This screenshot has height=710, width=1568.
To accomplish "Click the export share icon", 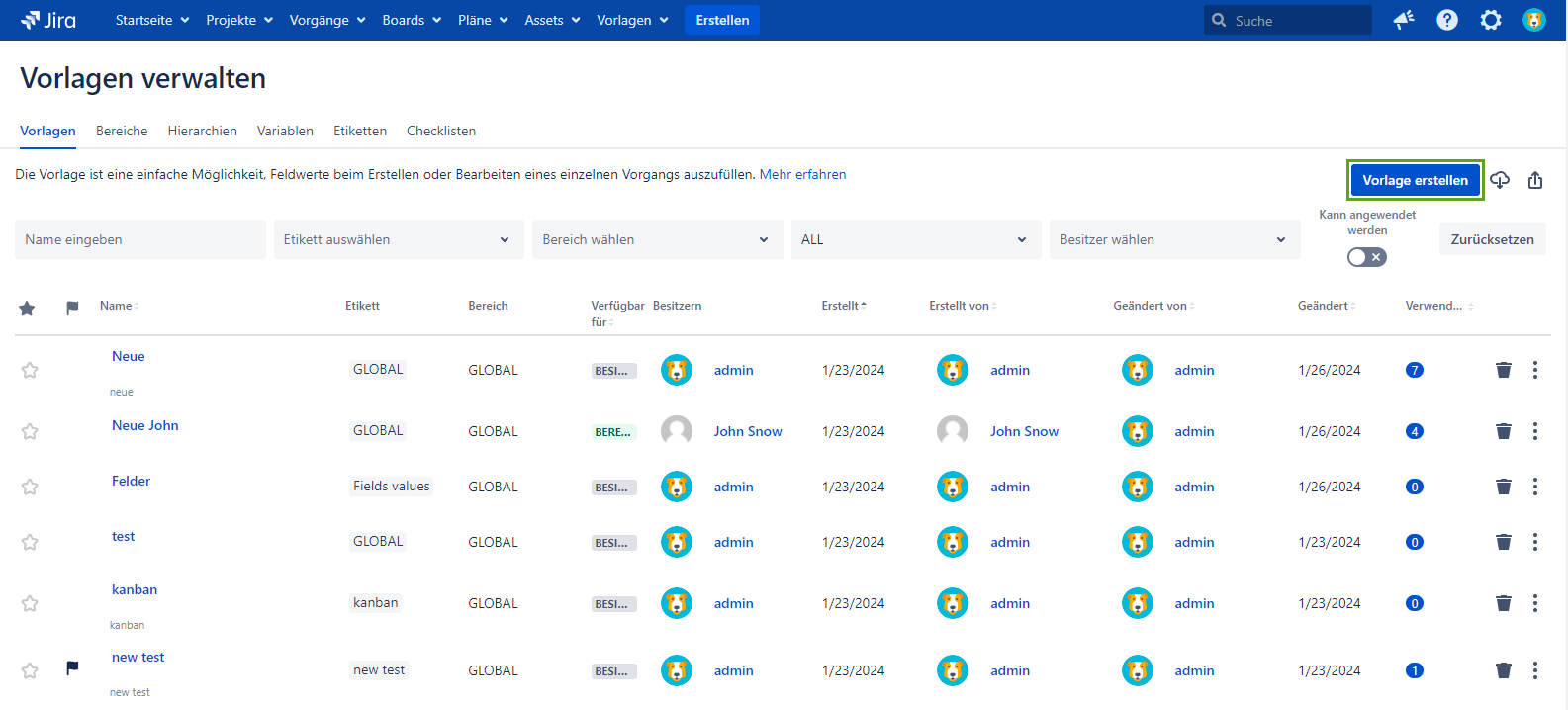I will (x=1534, y=180).
